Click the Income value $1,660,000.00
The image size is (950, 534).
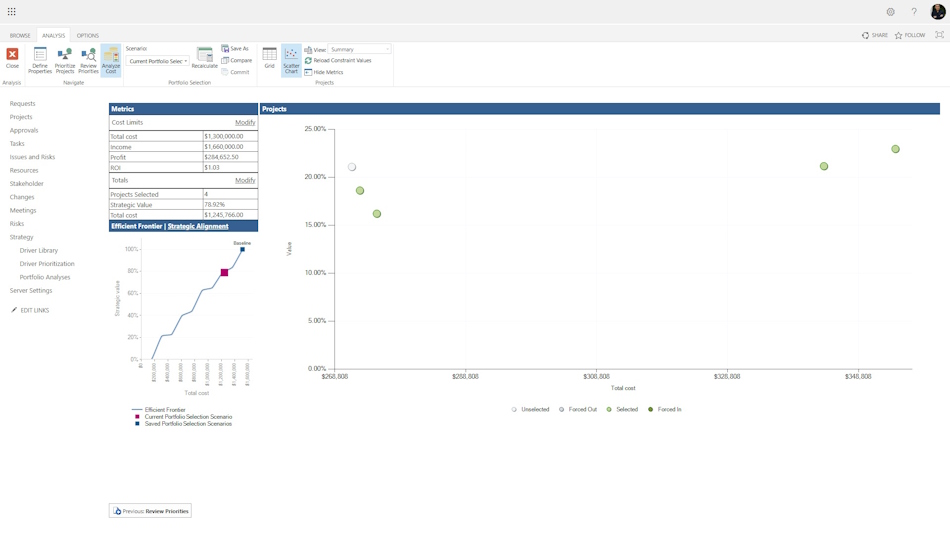tap(230, 147)
